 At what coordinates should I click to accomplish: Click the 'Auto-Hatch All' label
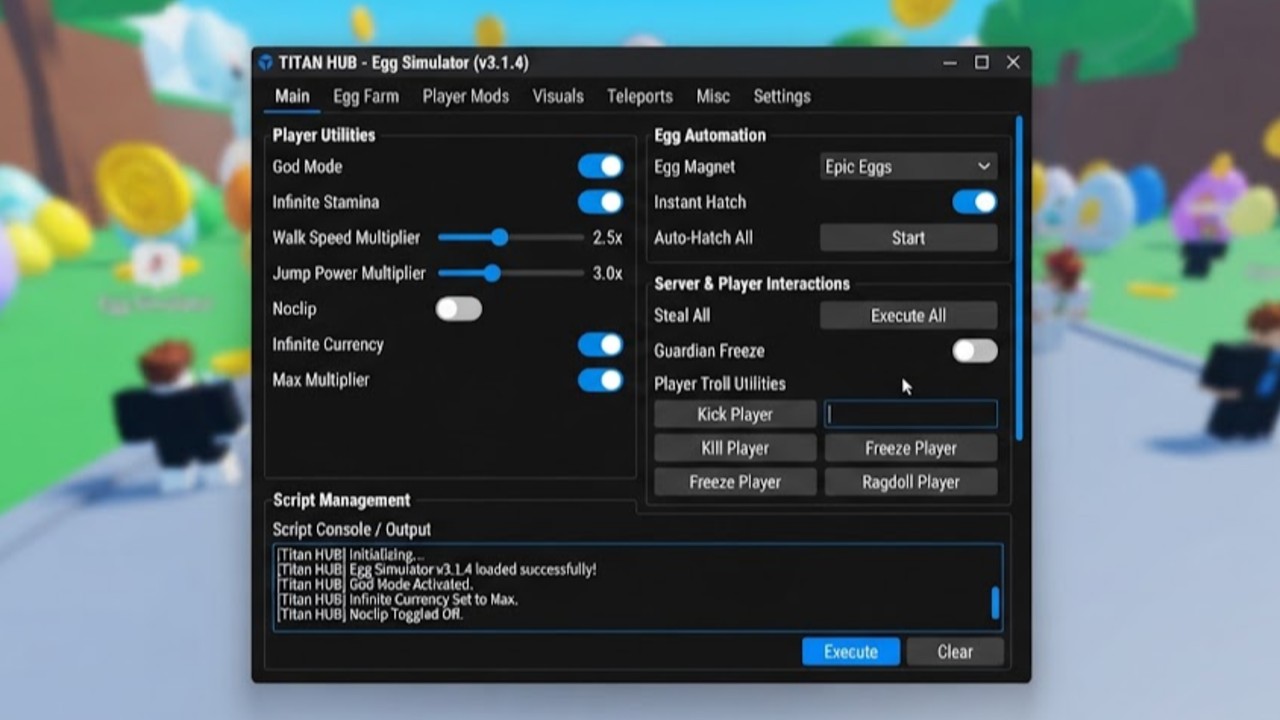pos(703,238)
